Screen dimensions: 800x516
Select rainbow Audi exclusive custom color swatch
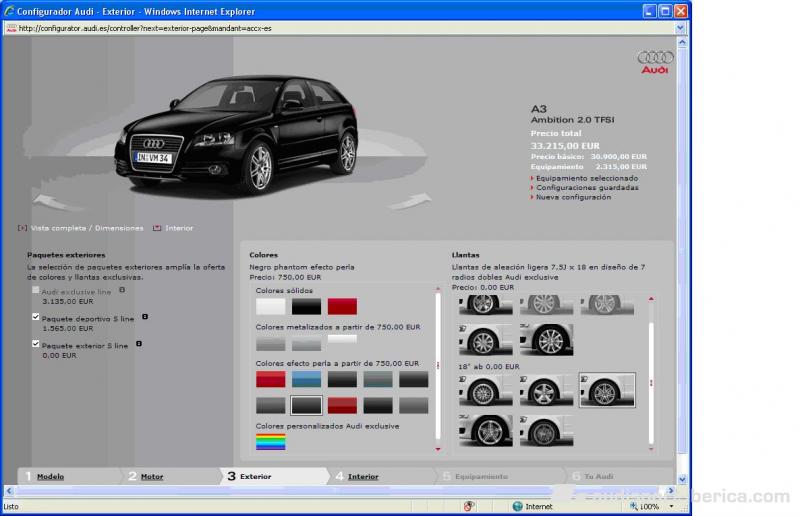(x=270, y=441)
